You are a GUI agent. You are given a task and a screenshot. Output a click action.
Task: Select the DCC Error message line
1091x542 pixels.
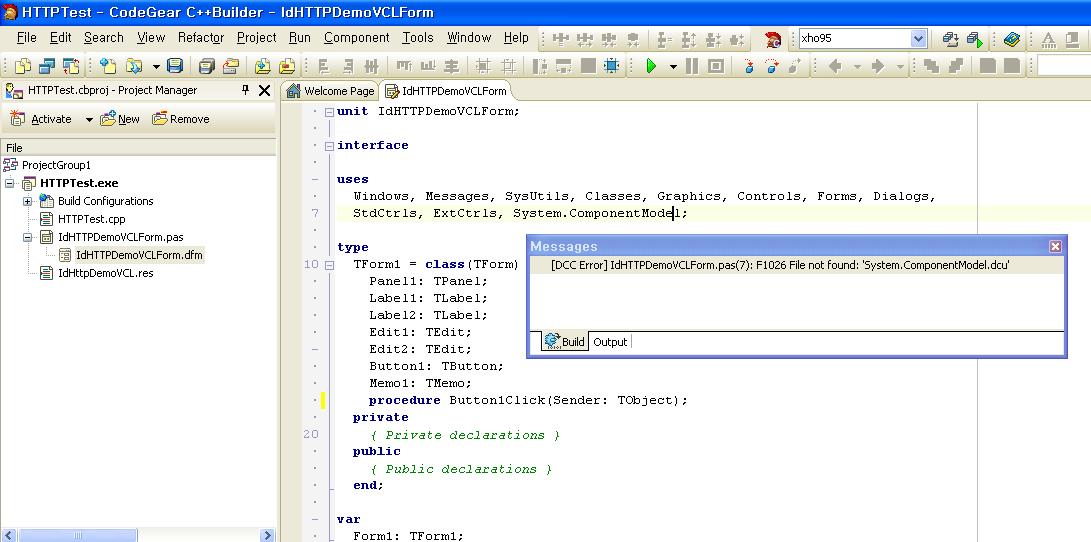pos(780,265)
